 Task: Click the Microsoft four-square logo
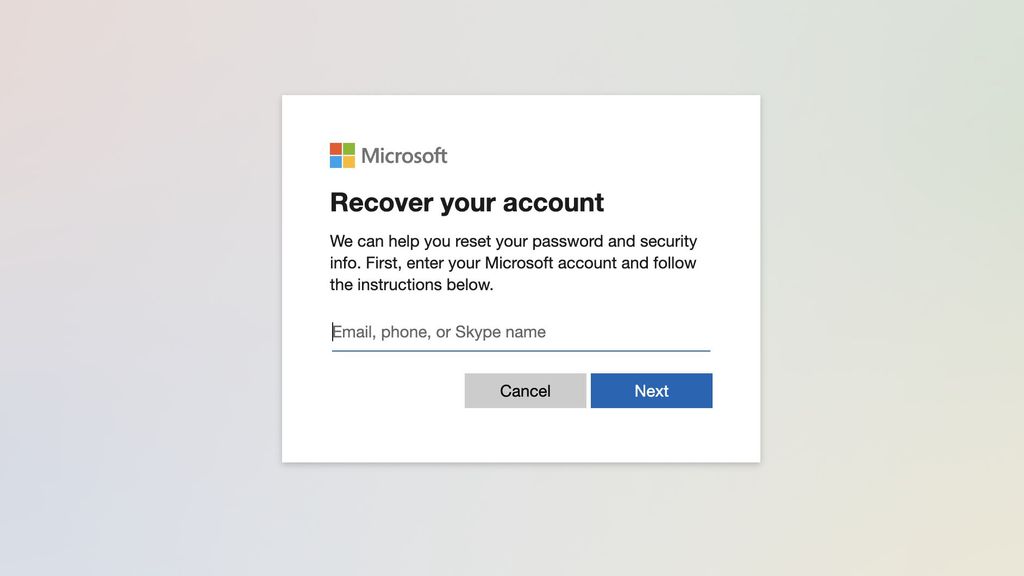342,155
